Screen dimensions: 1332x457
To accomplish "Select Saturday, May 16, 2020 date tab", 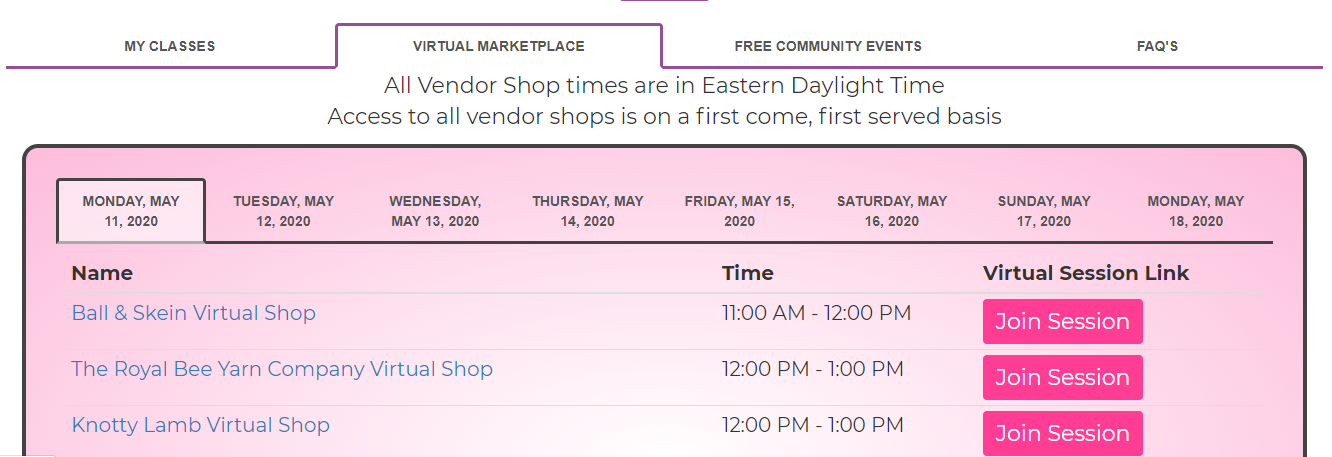I will (x=891, y=211).
